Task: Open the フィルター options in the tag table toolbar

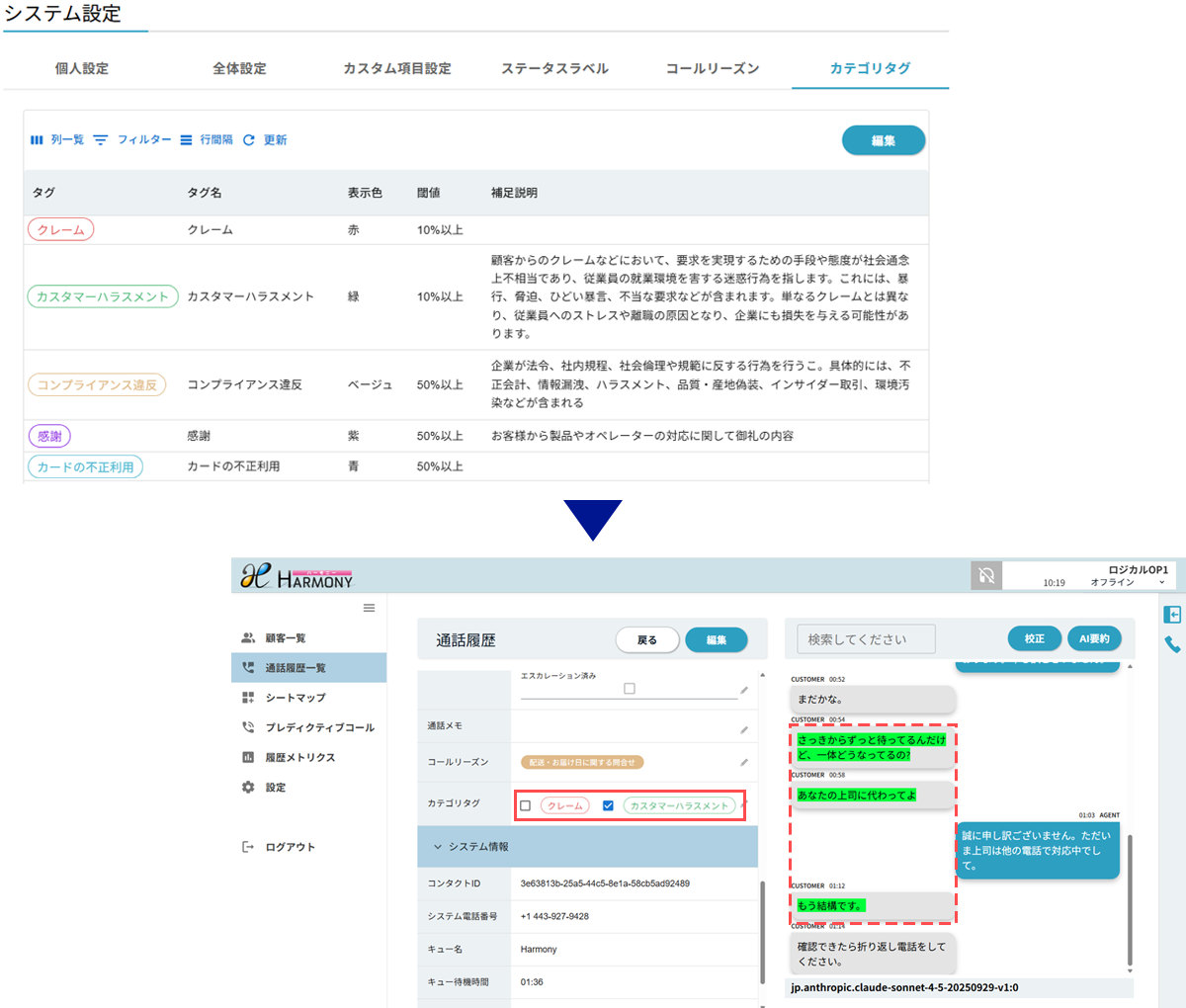Action: [132, 140]
